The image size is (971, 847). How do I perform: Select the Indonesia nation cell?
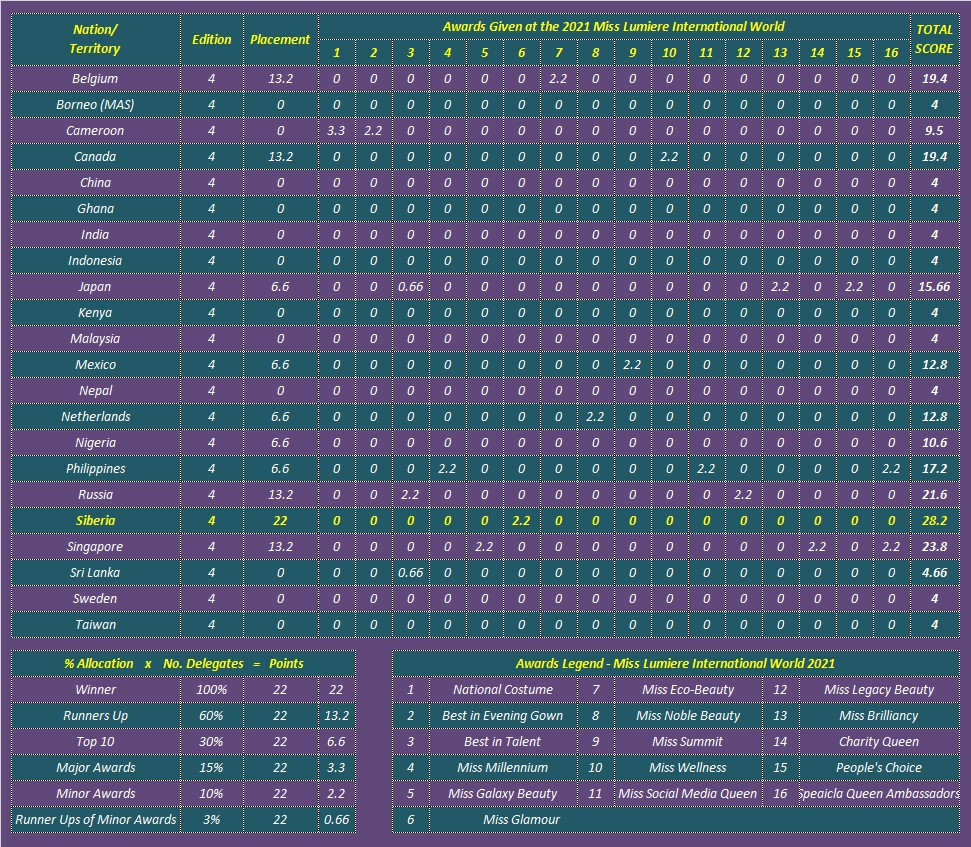pos(95,261)
